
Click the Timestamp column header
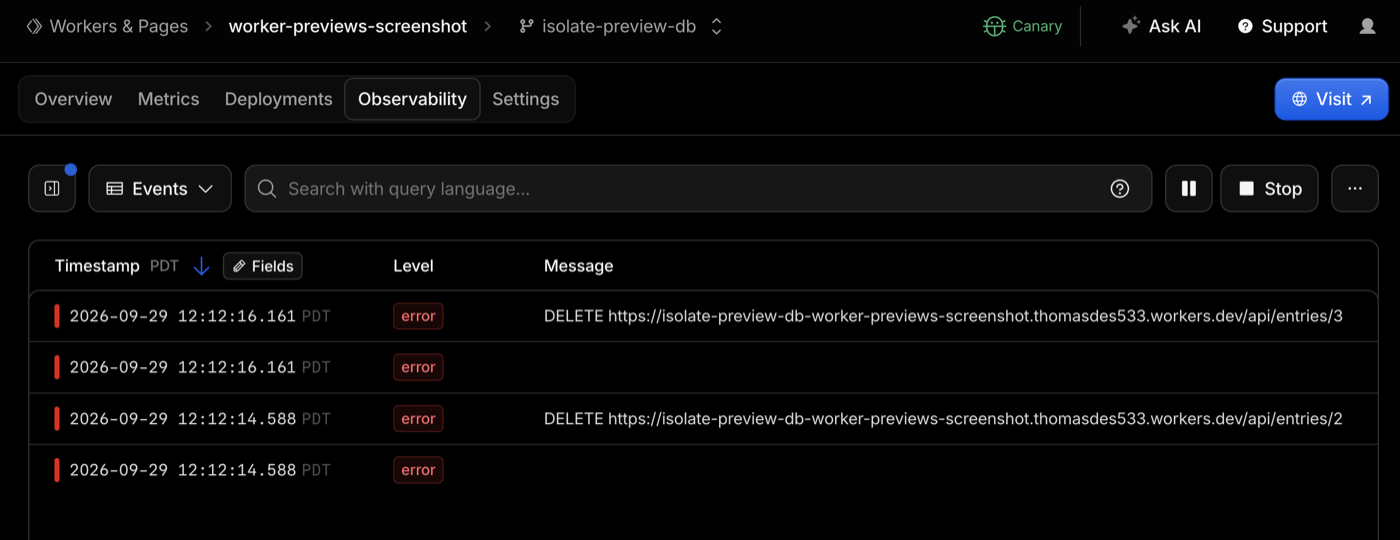tap(97, 266)
